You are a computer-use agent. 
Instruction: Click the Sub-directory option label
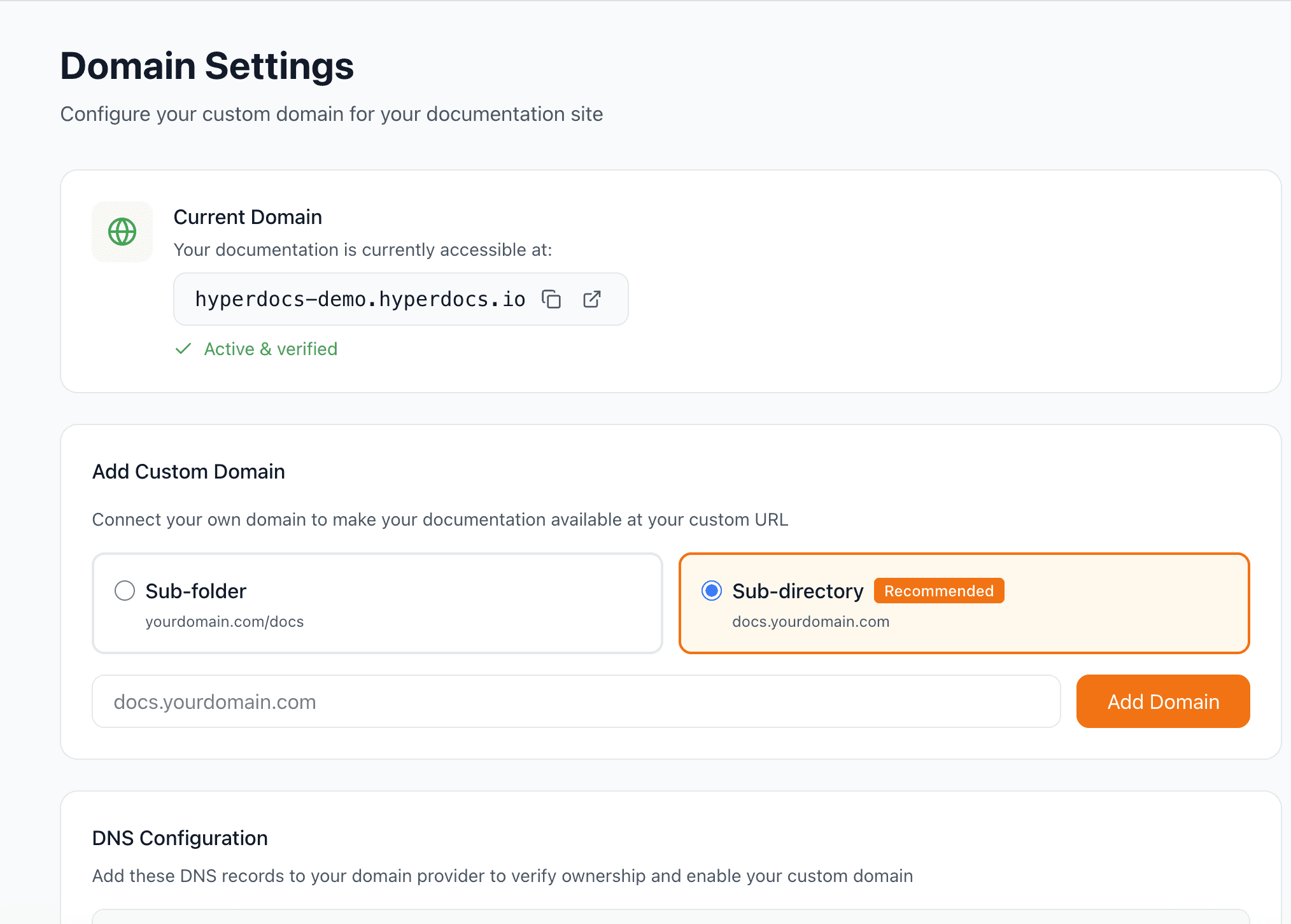(x=798, y=591)
